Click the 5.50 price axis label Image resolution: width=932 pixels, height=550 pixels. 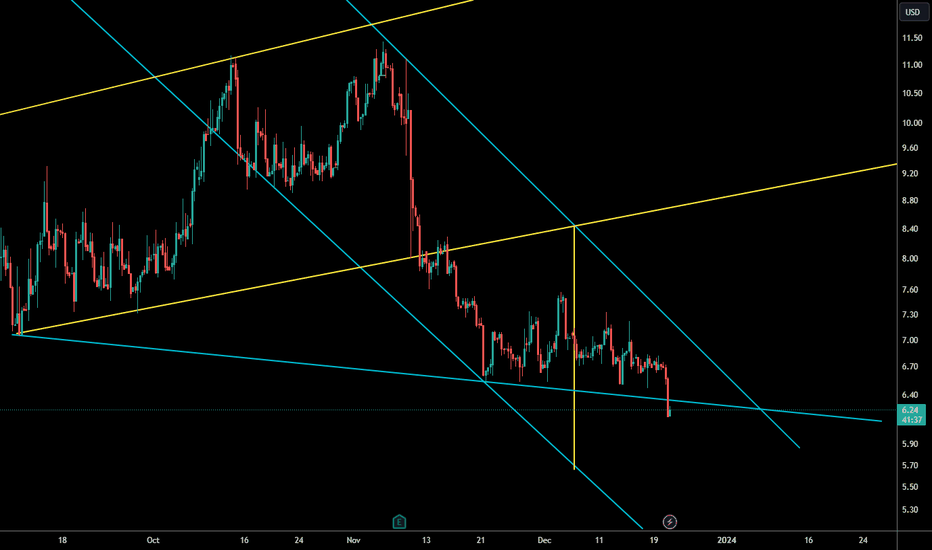coord(910,487)
